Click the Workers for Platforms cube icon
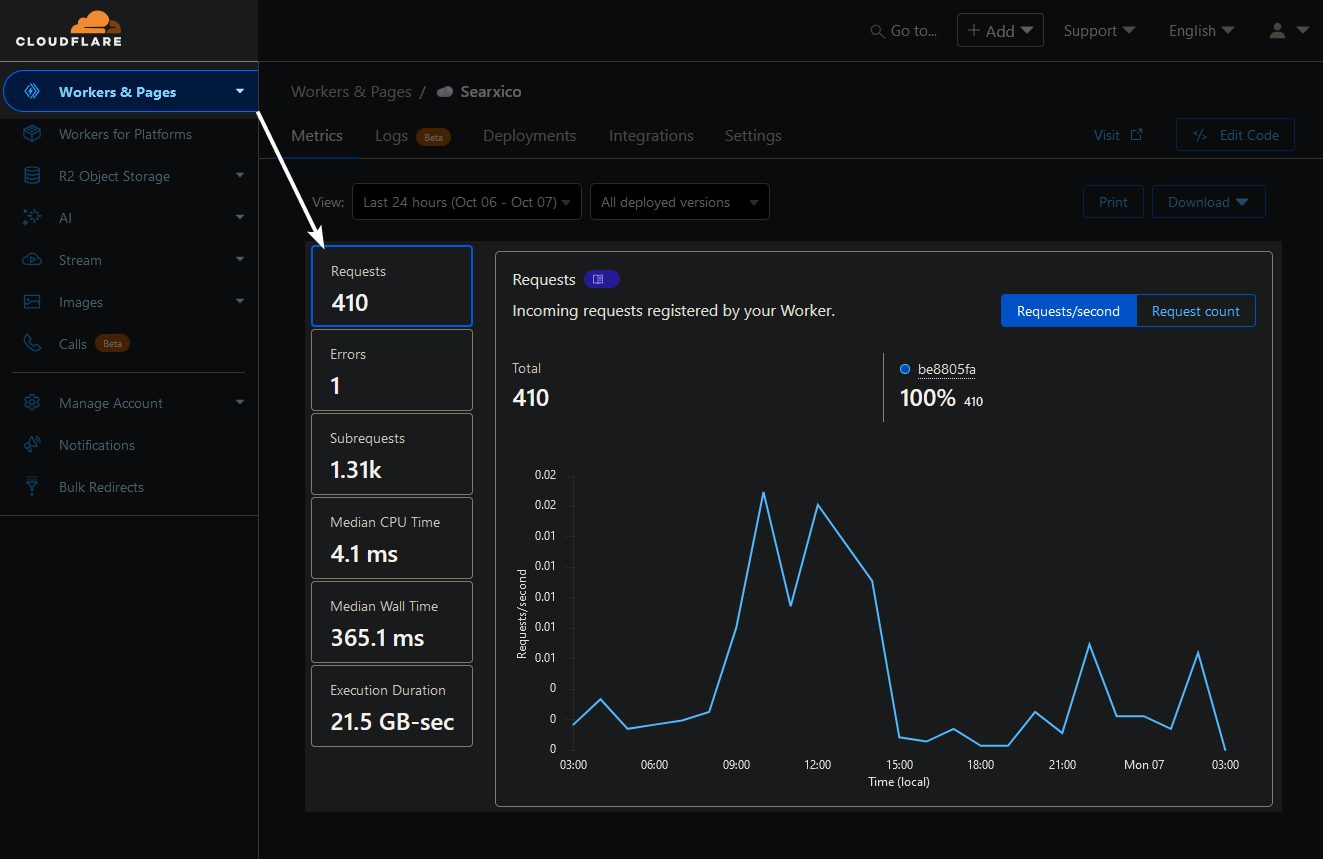The height and width of the screenshot is (859, 1323). (x=32, y=134)
